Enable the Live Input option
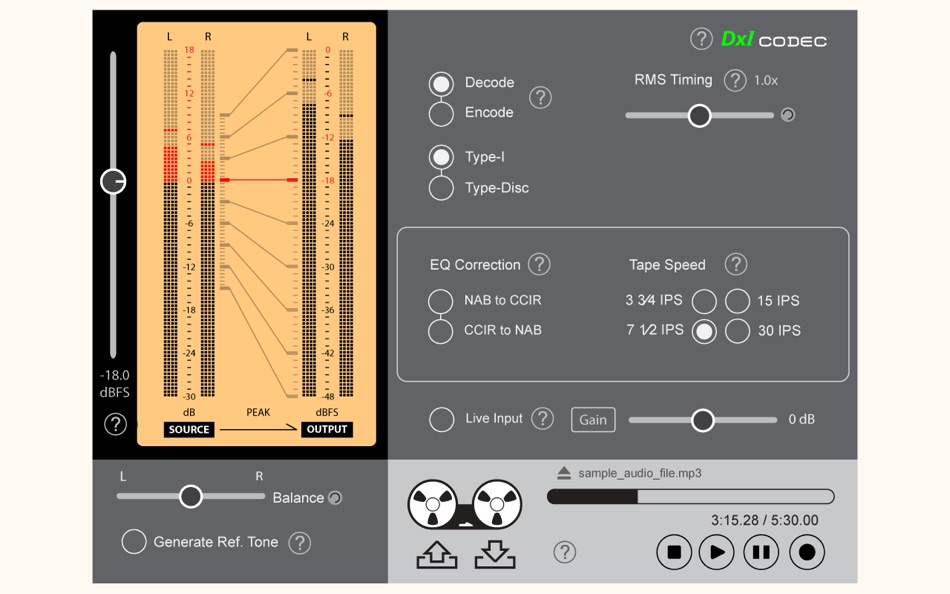Viewport: 950px width, 594px height. (x=441, y=419)
